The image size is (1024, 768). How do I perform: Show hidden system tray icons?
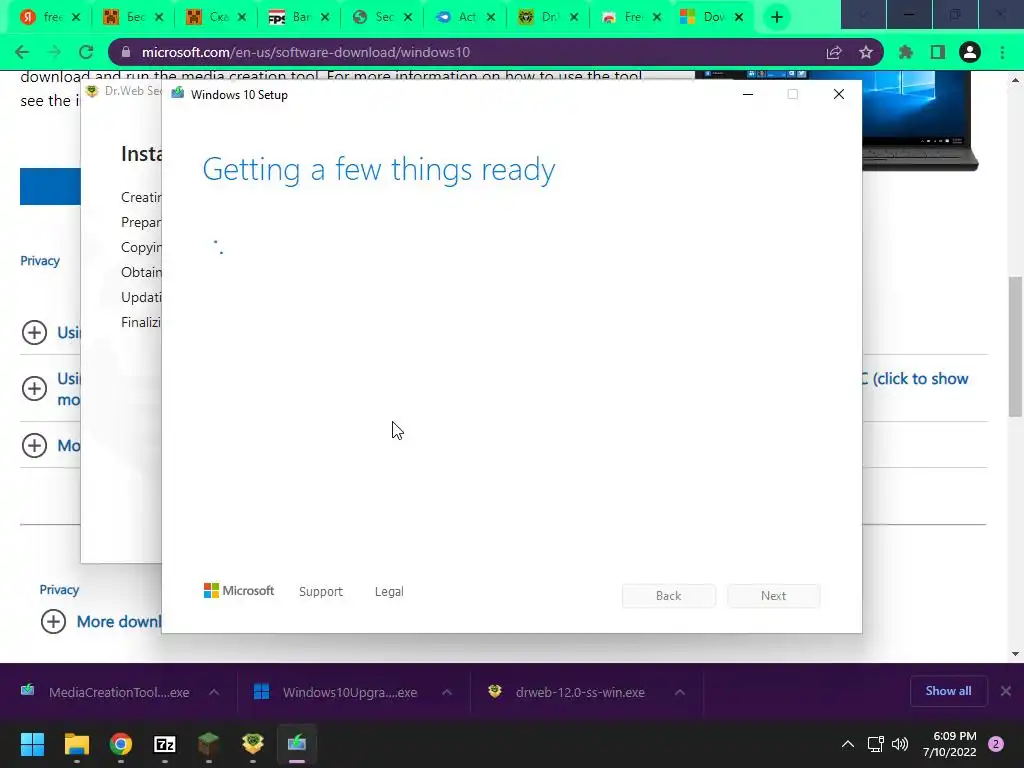(x=848, y=744)
